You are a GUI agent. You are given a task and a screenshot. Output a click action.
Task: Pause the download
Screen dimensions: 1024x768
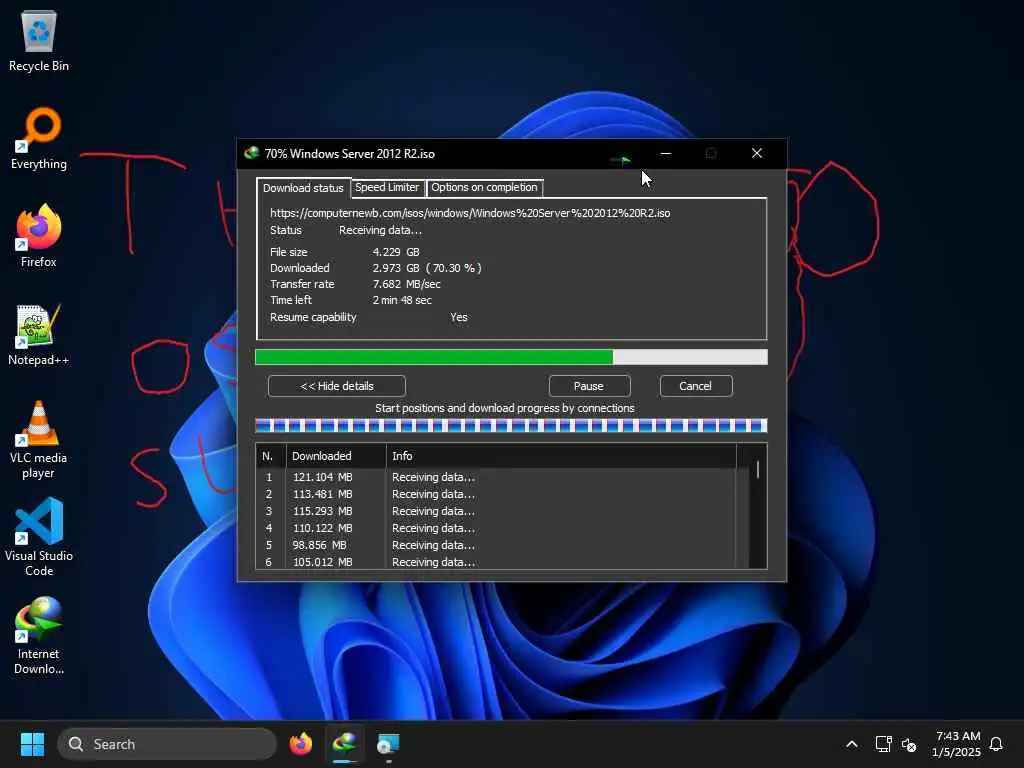589,386
